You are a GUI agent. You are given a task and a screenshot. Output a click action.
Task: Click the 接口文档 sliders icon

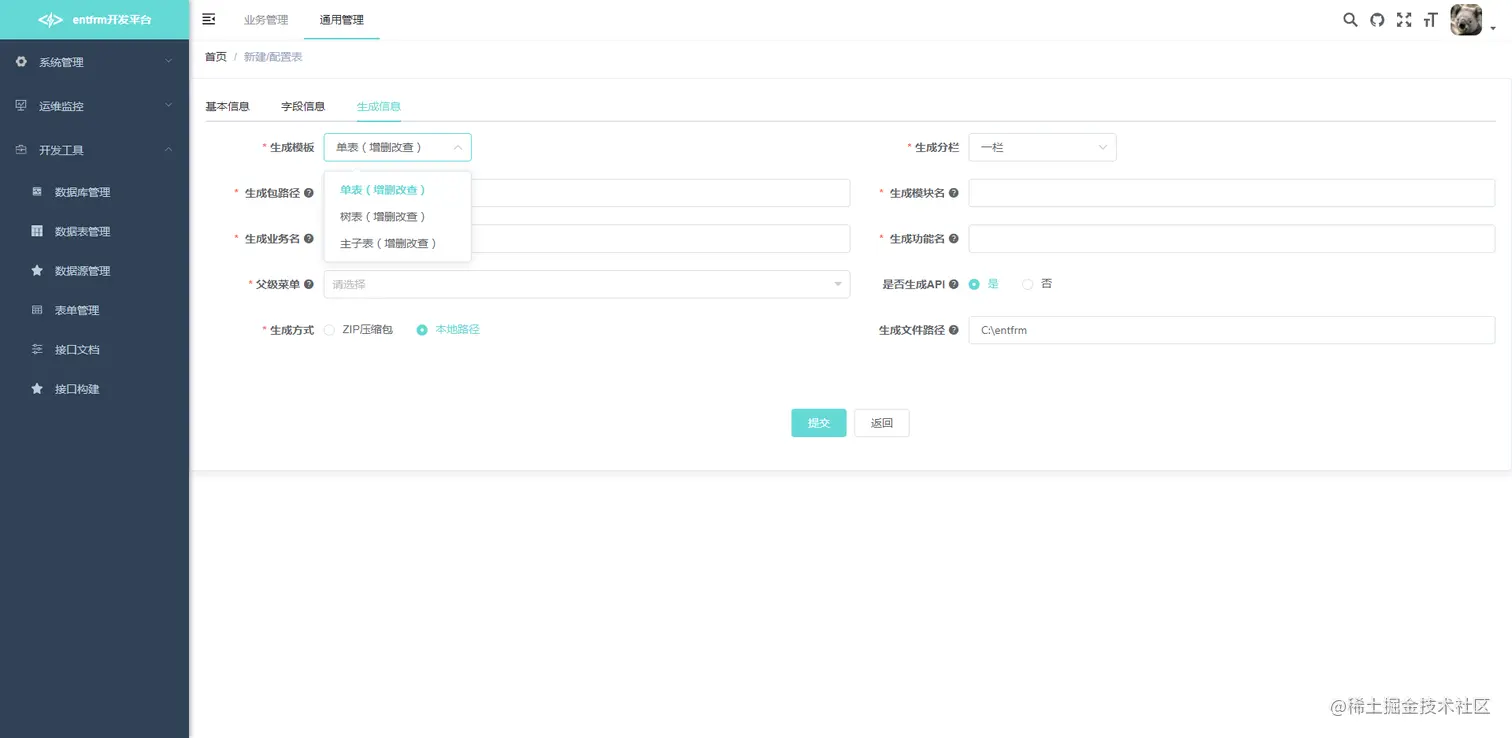[x=37, y=349]
